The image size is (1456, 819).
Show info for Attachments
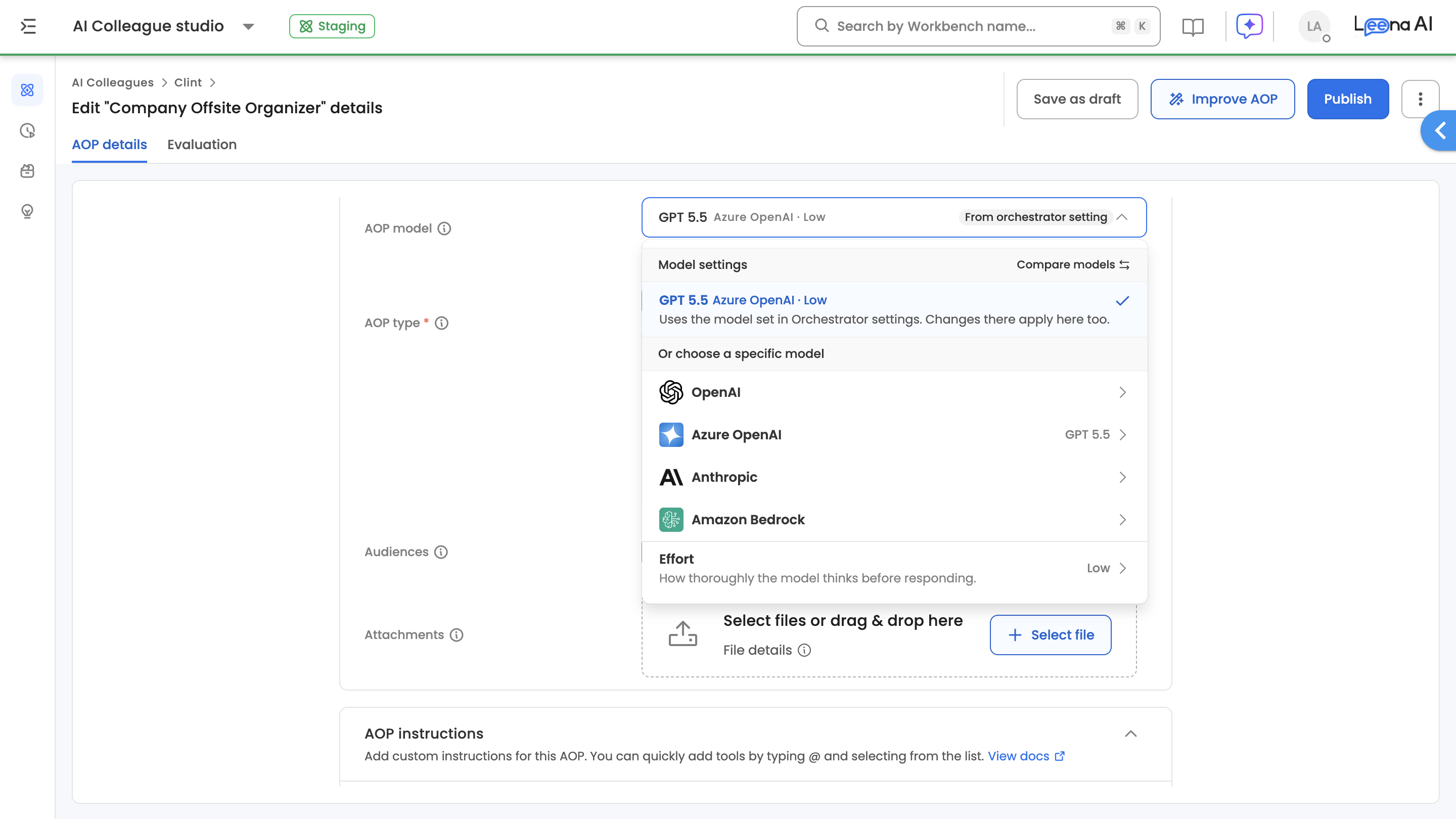(457, 635)
